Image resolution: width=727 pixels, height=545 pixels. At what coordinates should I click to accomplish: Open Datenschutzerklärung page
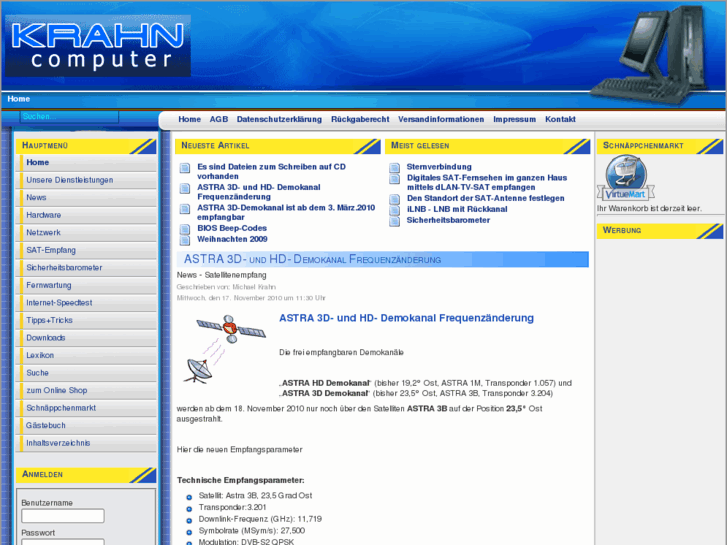(279, 119)
